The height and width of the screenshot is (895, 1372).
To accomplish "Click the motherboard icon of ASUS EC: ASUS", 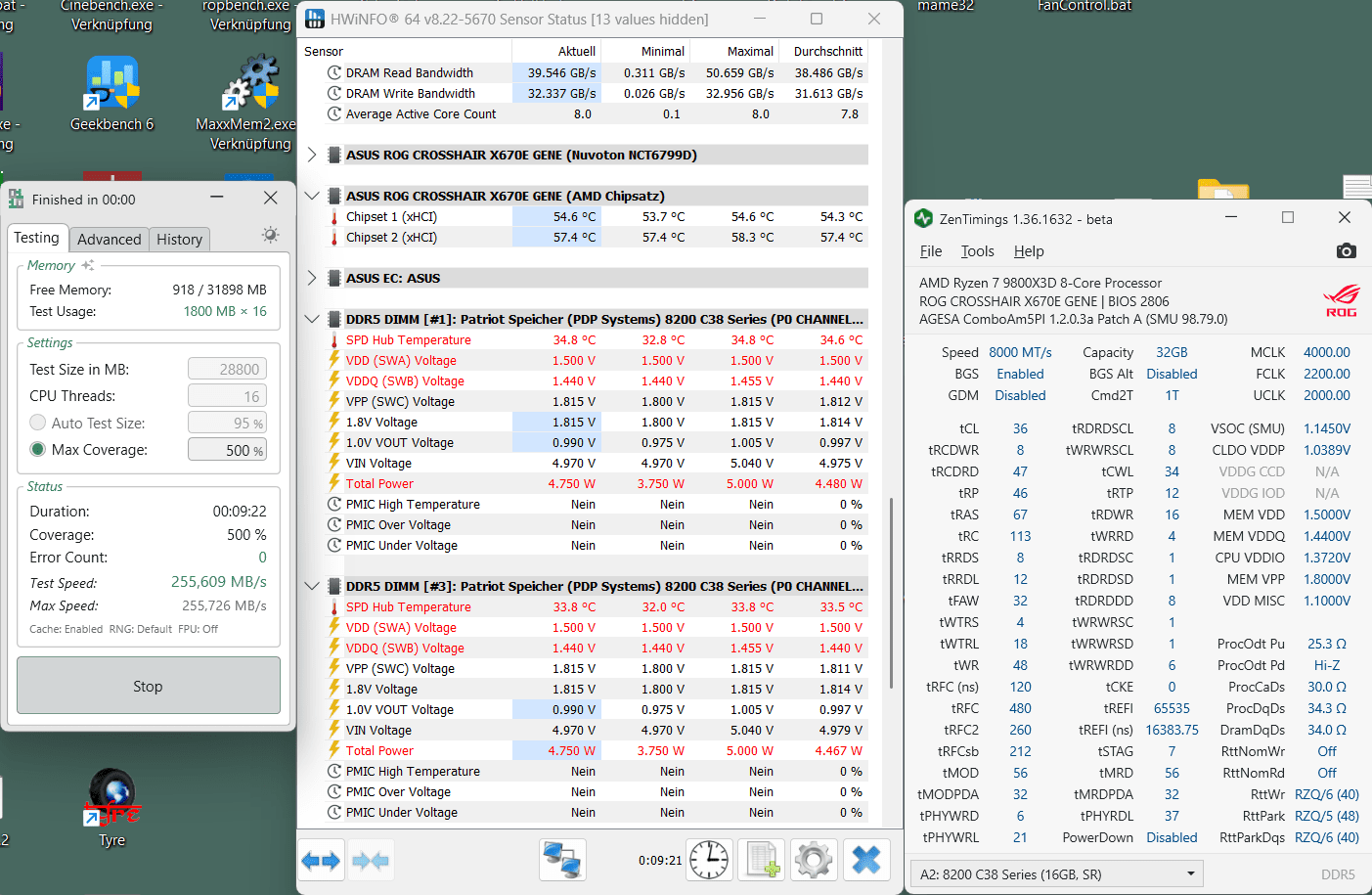I will coord(334,279).
